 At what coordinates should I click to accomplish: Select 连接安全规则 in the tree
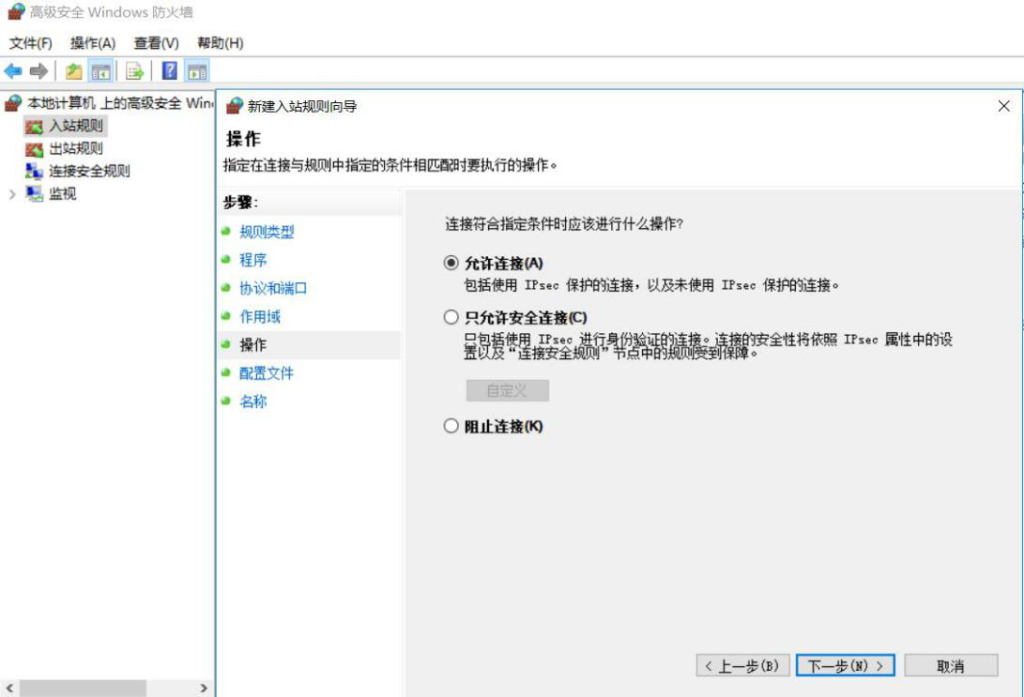[x=89, y=171]
